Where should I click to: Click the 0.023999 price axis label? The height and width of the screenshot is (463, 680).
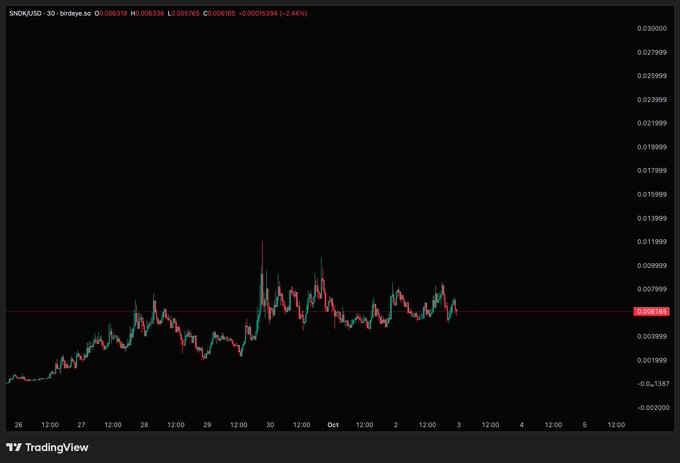tap(652, 100)
